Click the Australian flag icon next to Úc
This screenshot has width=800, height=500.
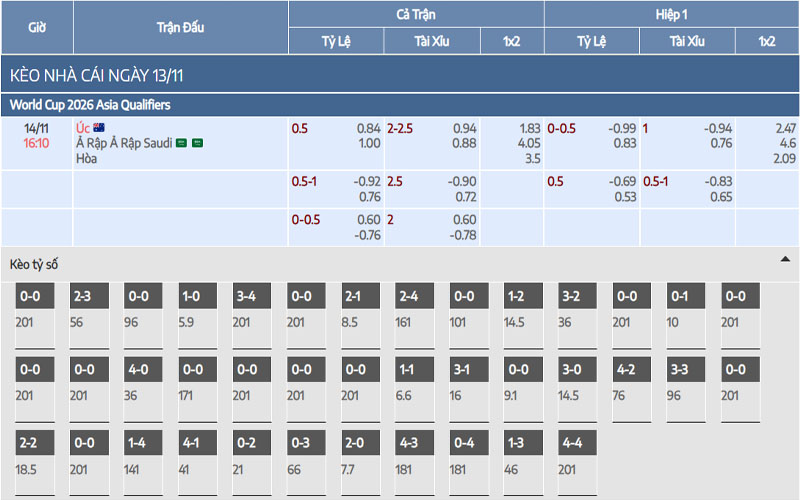[100, 128]
